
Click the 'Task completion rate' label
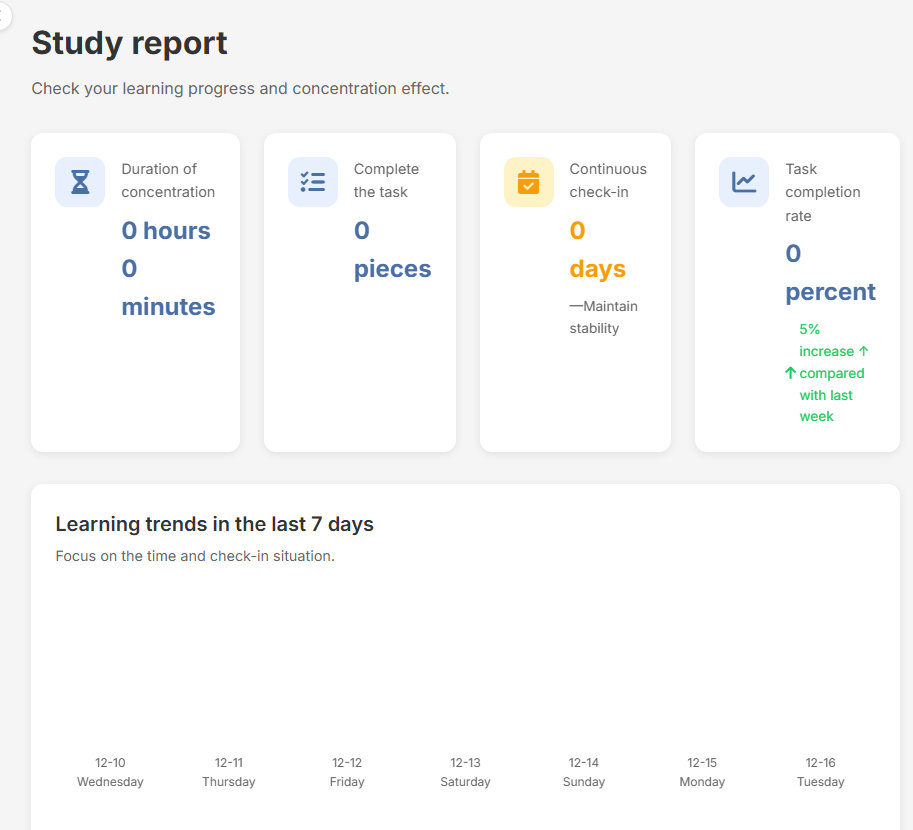(822, 192)
